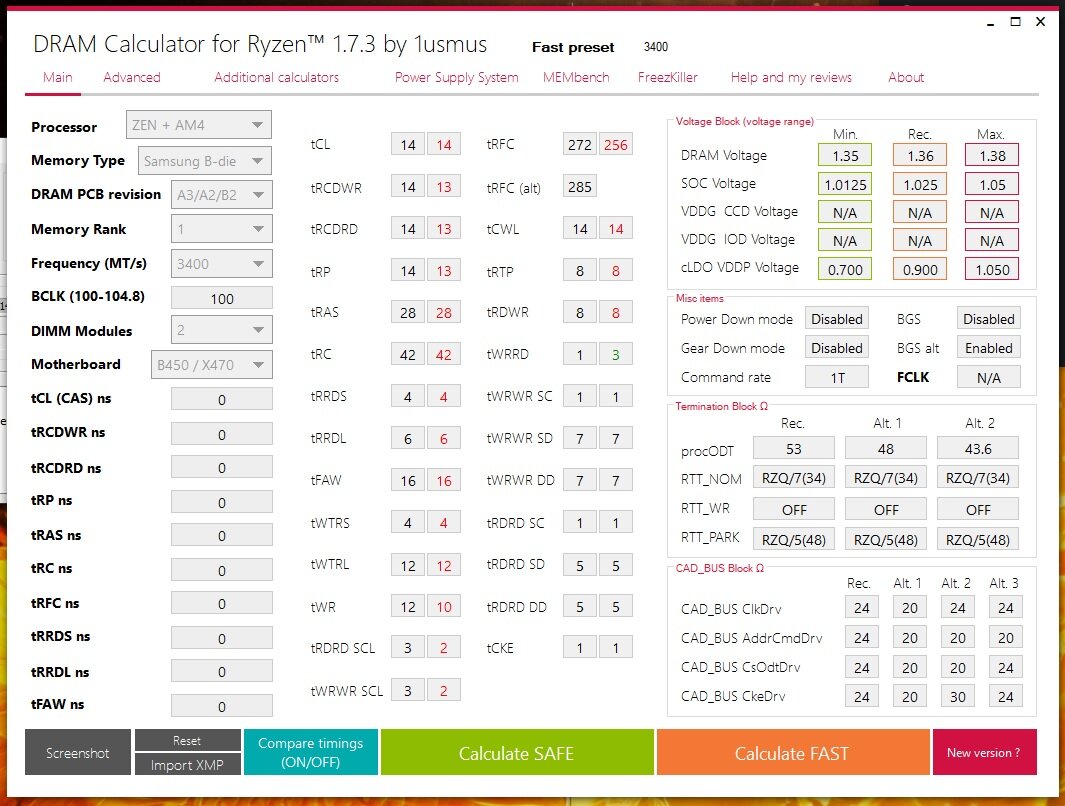This screenshot has width=1065, height=806.
Task: Click the RTT_WR Alt. 1 OFF value
Action: [x=886, y=509]
